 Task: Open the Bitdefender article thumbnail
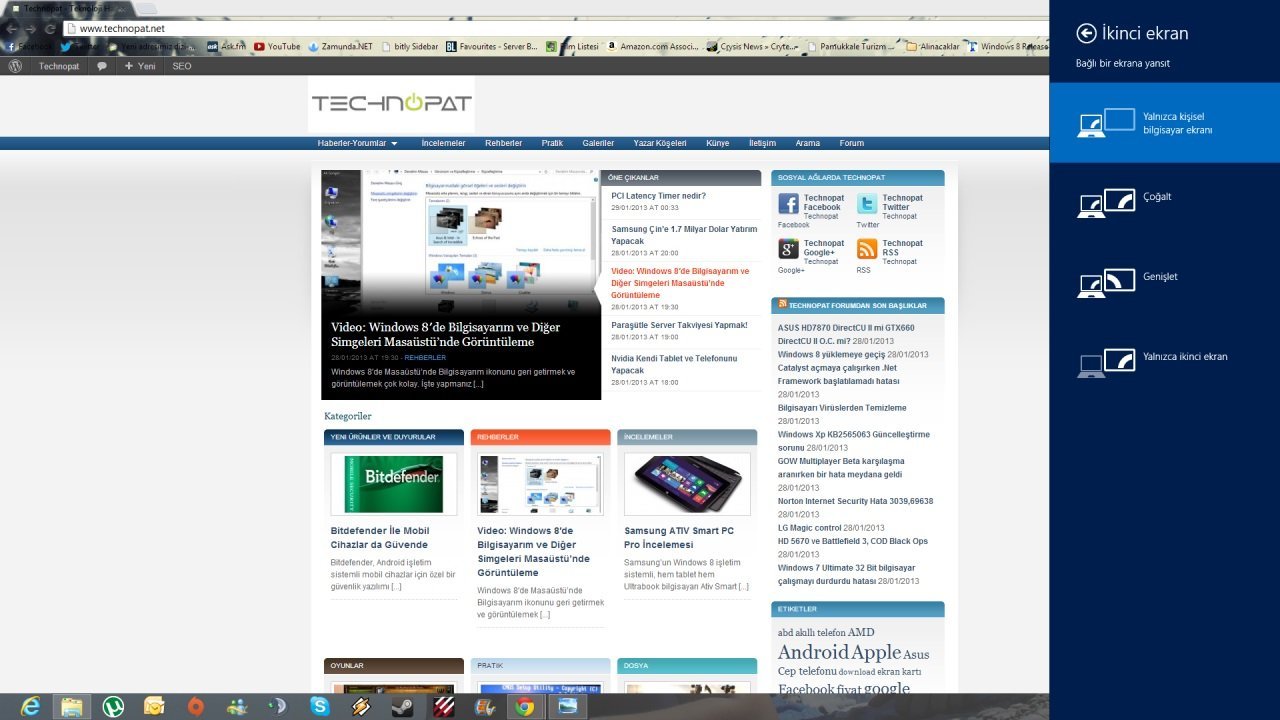pos(394,484)
